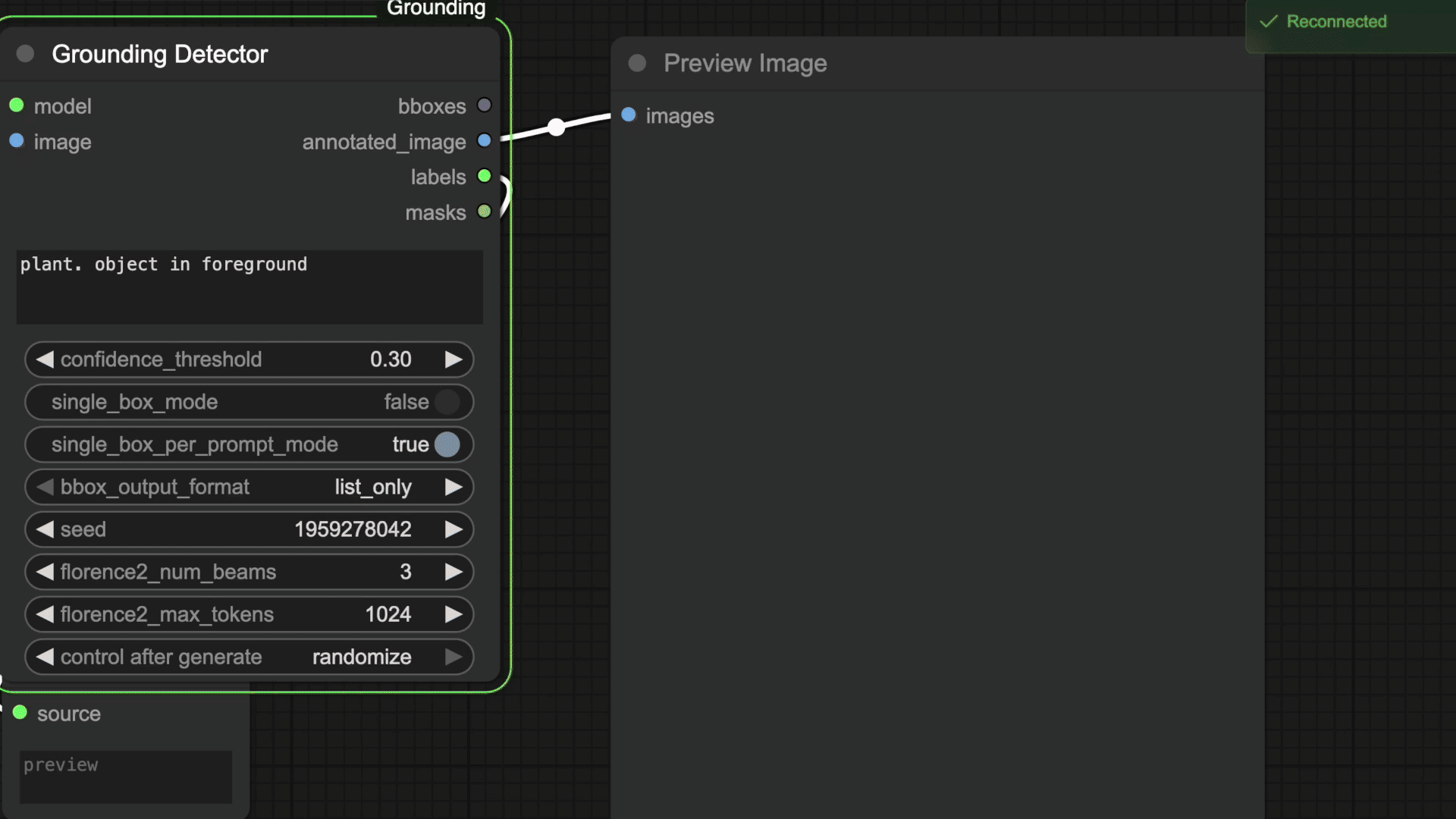This screenshot has height=819, width=1456.
Task: Open the bbox_output_format list_only dropdown
Action: (x=373, y=487)
